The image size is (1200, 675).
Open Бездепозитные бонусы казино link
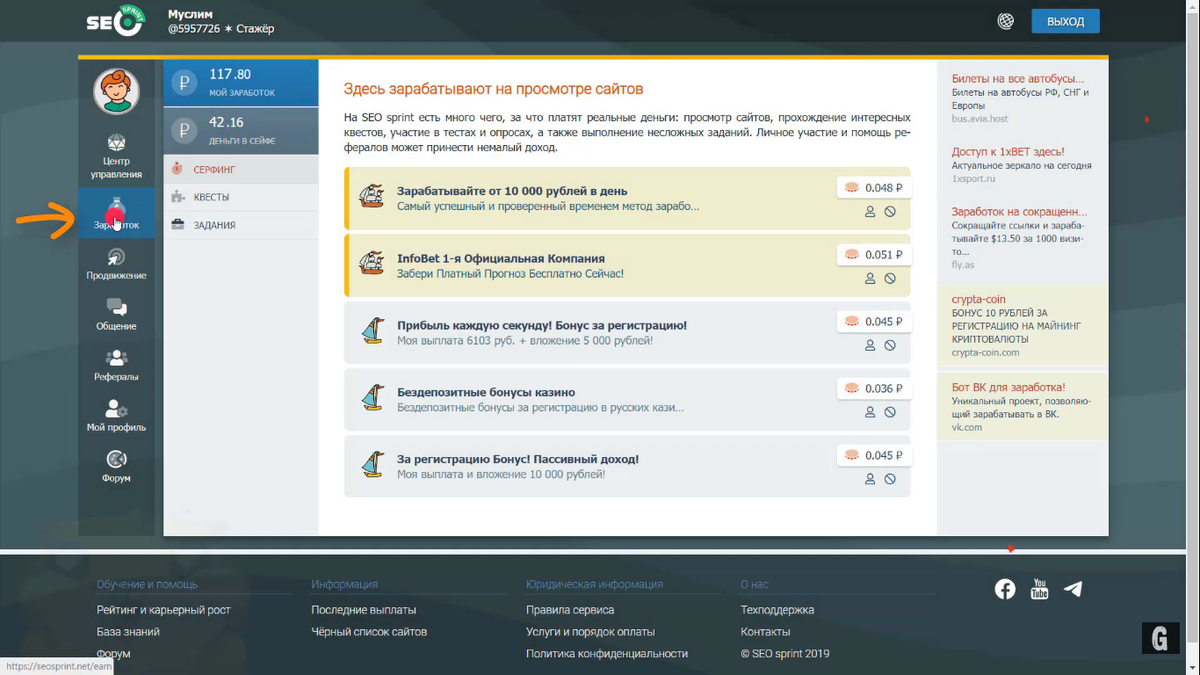tap(486, 393)
